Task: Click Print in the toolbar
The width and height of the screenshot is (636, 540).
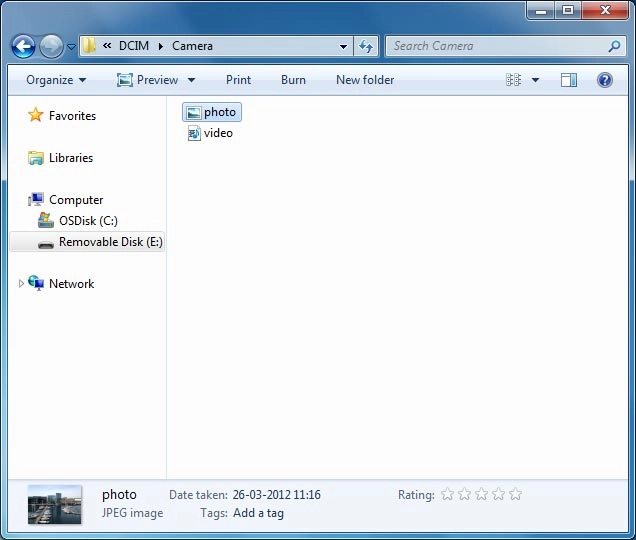Action: [x=238, y=80]
